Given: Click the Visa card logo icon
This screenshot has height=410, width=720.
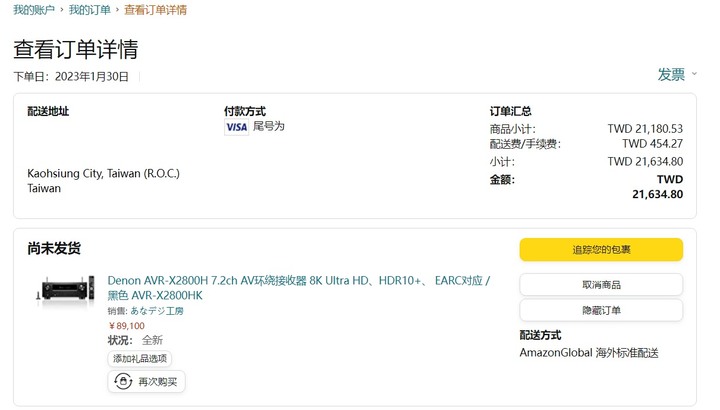Looking at the screenshot, I should [x=236, y=127].
